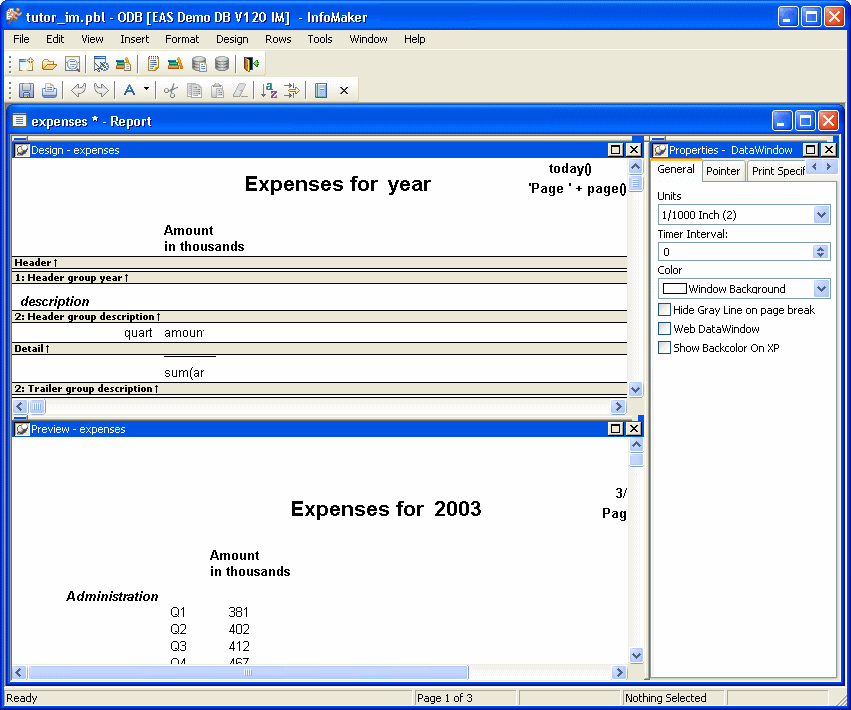
Task: Click the Properties book toolbar icon
Action: (321, 90)
